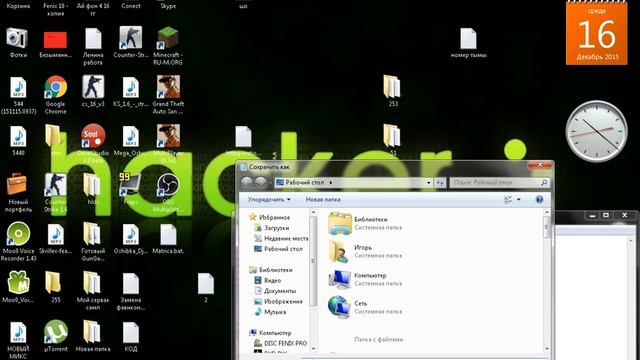
Task: Select the uTorrent desktop shortcut
Action: click(x=56, y=332)
